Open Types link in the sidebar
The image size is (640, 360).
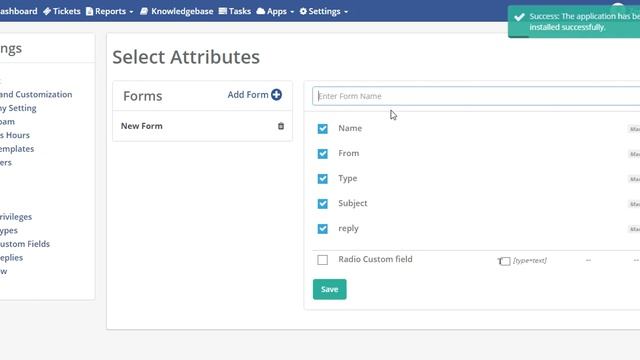[x=9, y=231]
